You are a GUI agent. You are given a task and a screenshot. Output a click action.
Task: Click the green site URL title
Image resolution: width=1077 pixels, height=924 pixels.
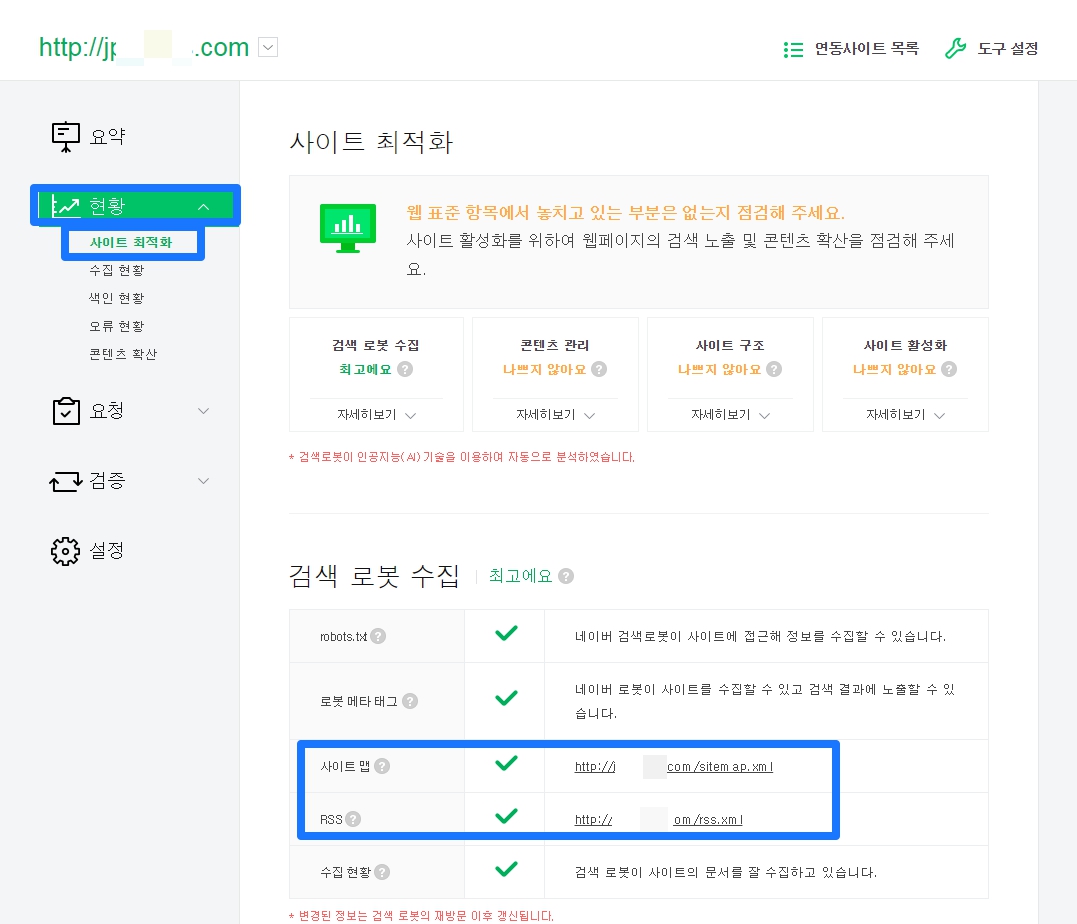click(144, 47)
